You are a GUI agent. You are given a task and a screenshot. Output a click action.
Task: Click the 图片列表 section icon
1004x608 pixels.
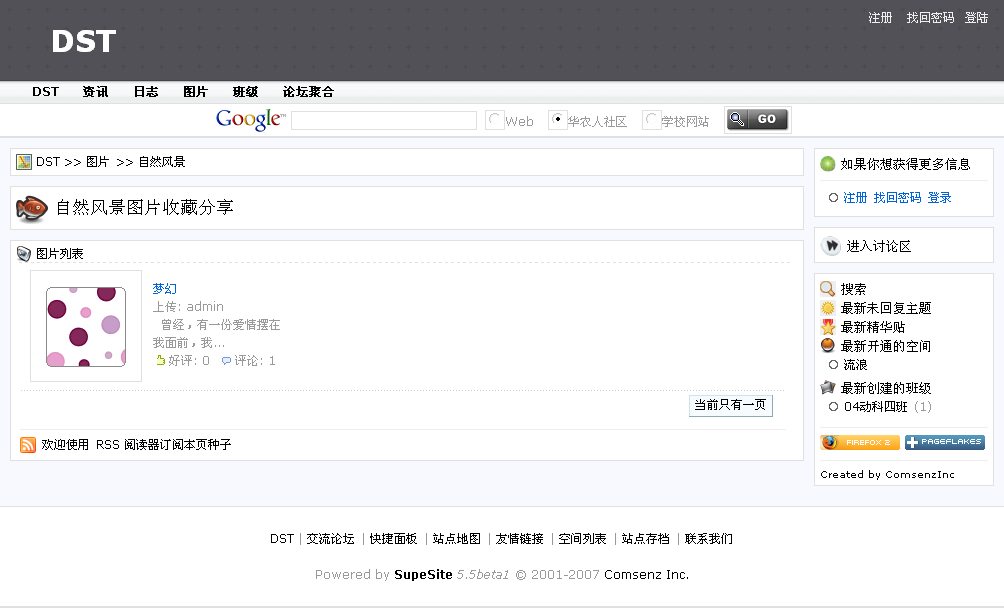click(x=24, y=254)
